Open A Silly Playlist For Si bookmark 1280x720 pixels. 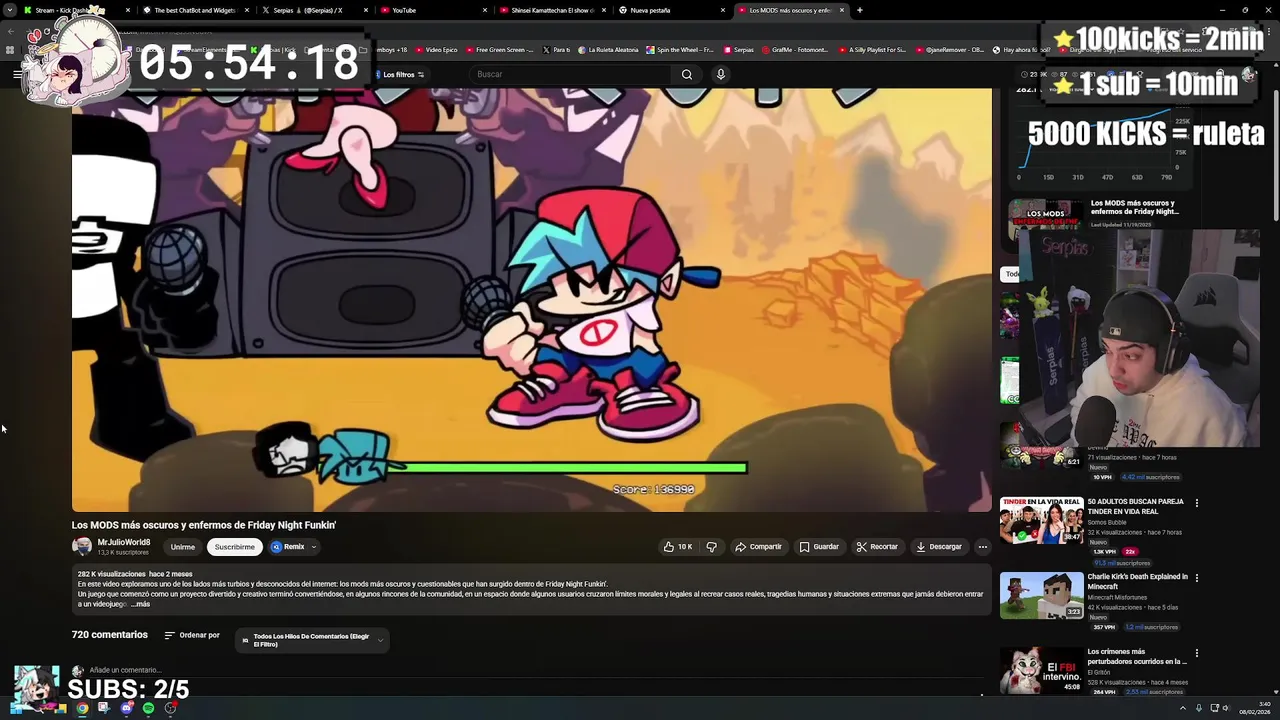[873, 49]
